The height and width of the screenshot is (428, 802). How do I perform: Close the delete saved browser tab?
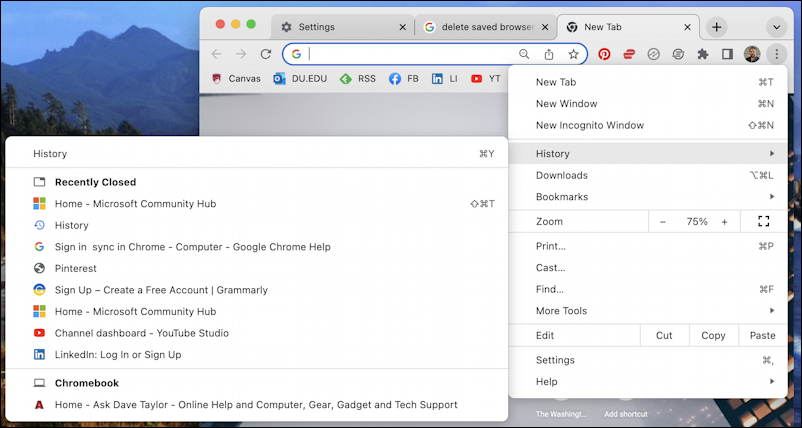pos(545,27)
